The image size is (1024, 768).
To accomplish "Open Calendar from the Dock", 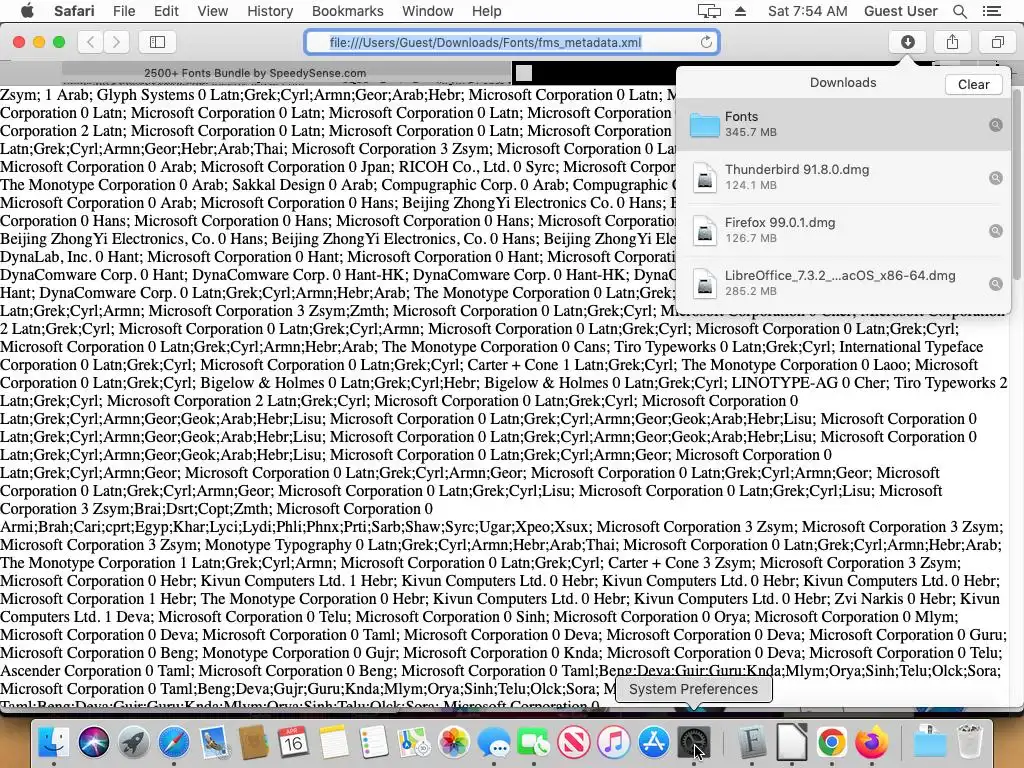I will 294,743.
